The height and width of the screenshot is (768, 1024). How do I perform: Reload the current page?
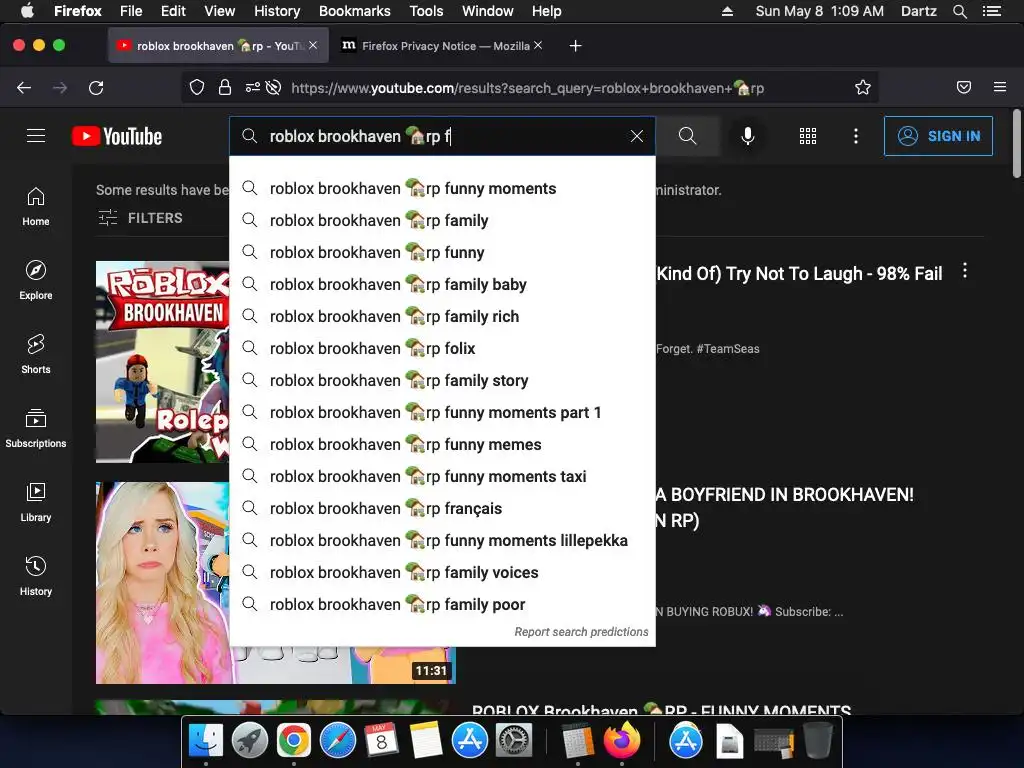tap(96, 88)
